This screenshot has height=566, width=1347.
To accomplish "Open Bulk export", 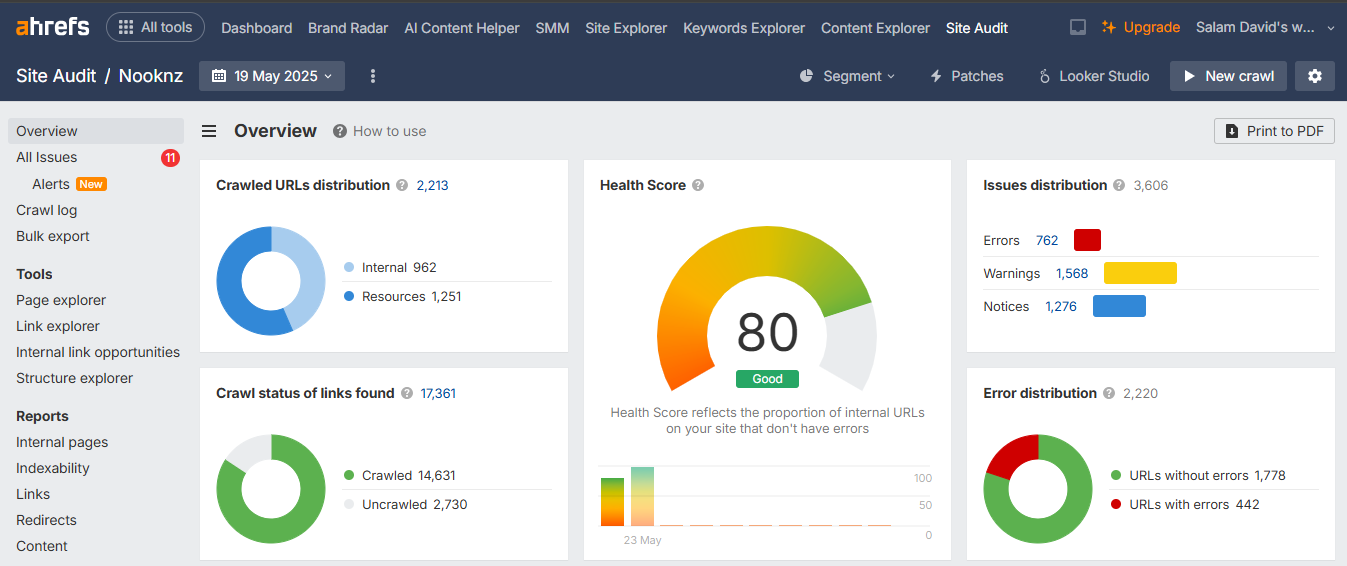I will point(53,236).
